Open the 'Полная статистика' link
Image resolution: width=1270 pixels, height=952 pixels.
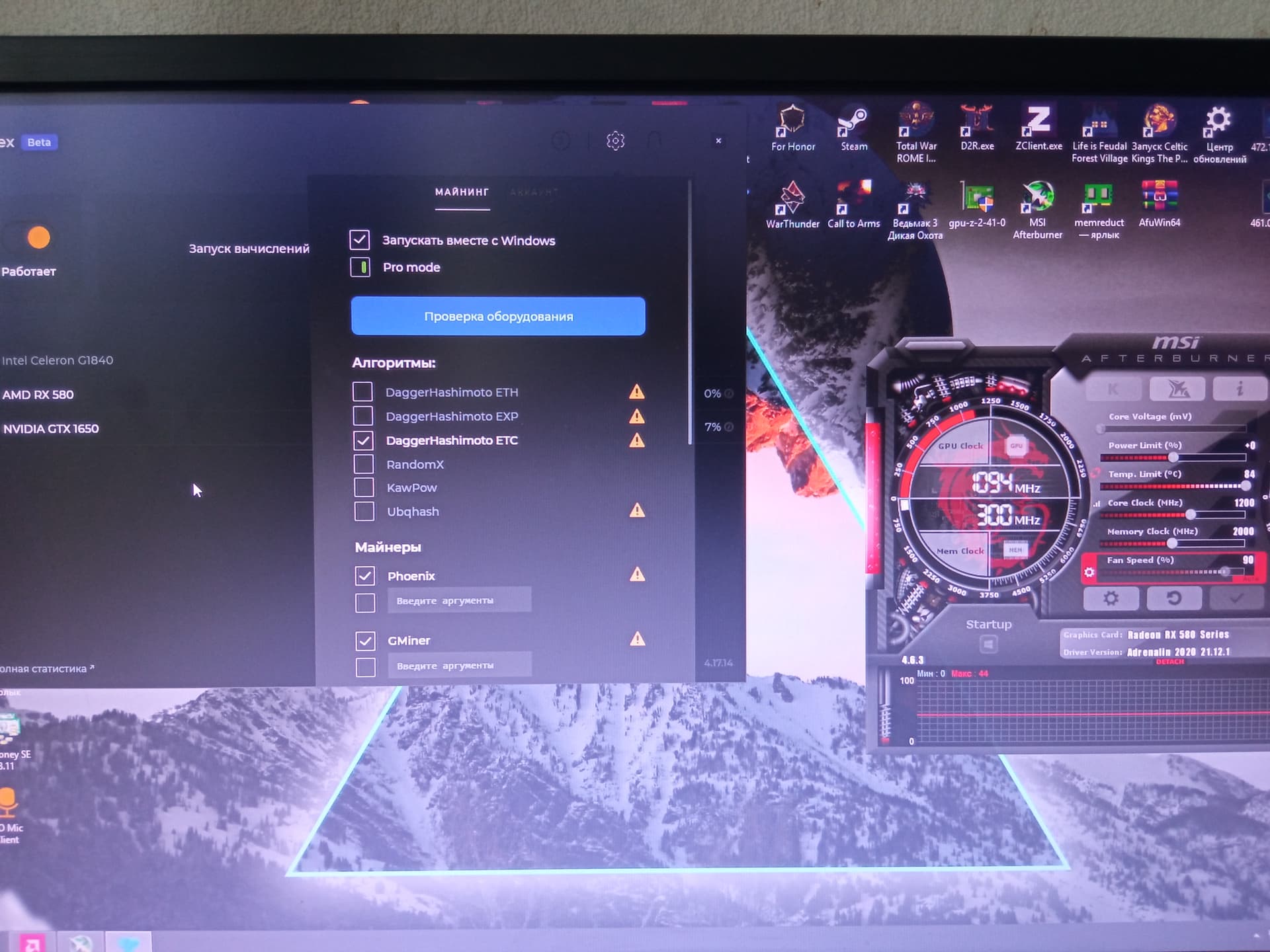(45, 668)
